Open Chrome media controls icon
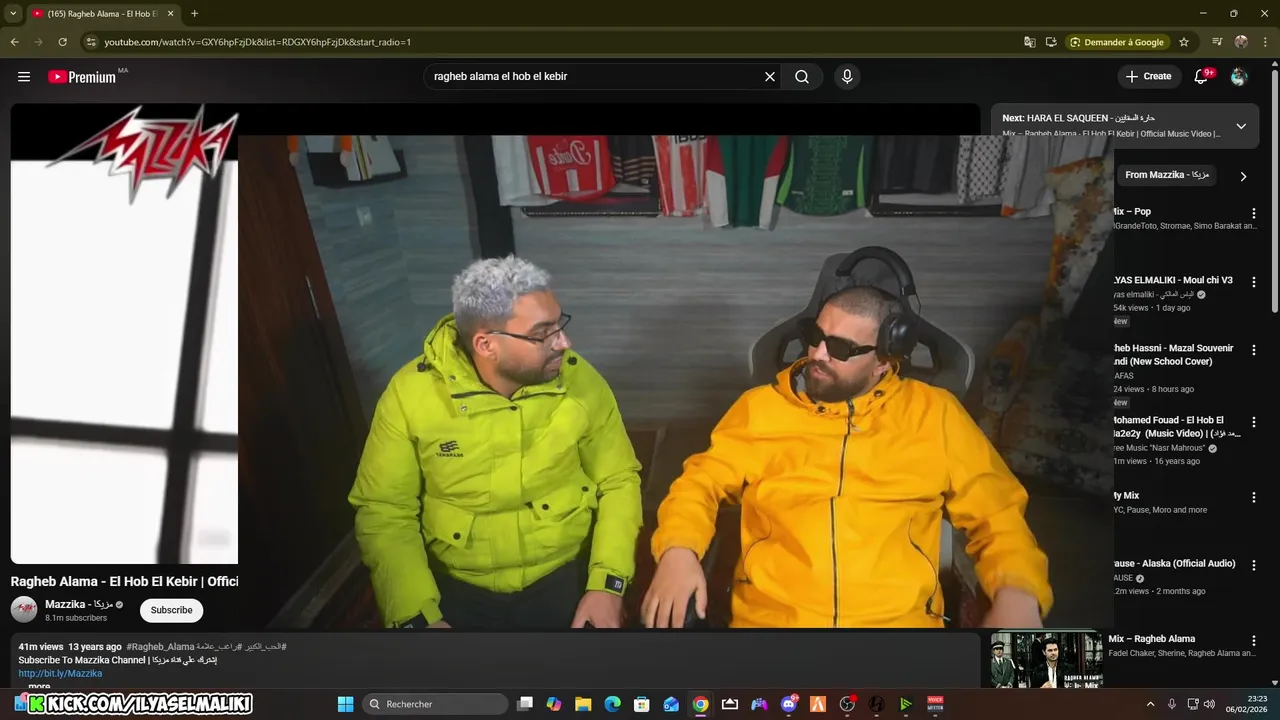This screenshot has width=1280, height=720. 1217,42
